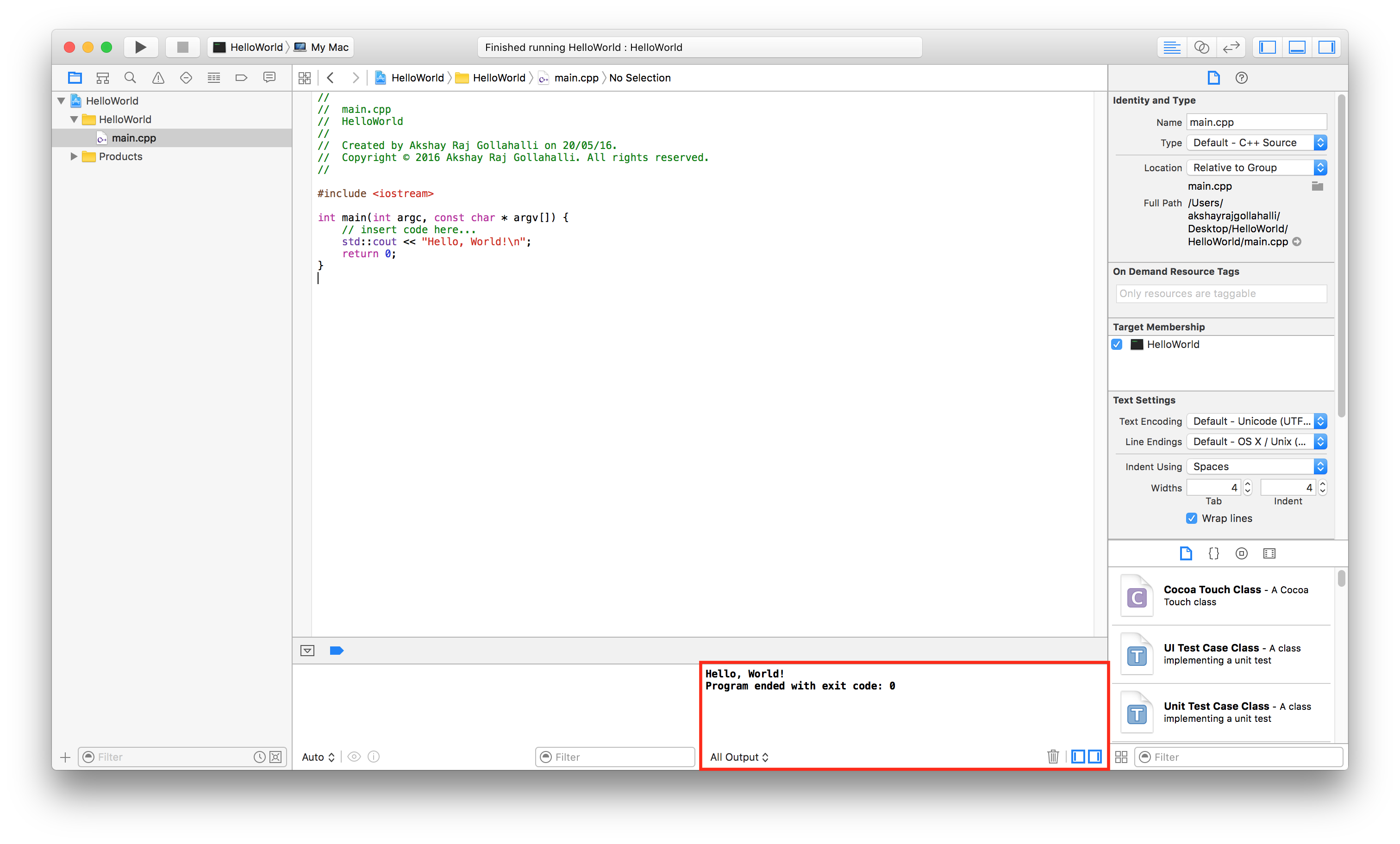Uncheck HelloWorld target membership
1400x844 pixels.
coord(1117,344)
